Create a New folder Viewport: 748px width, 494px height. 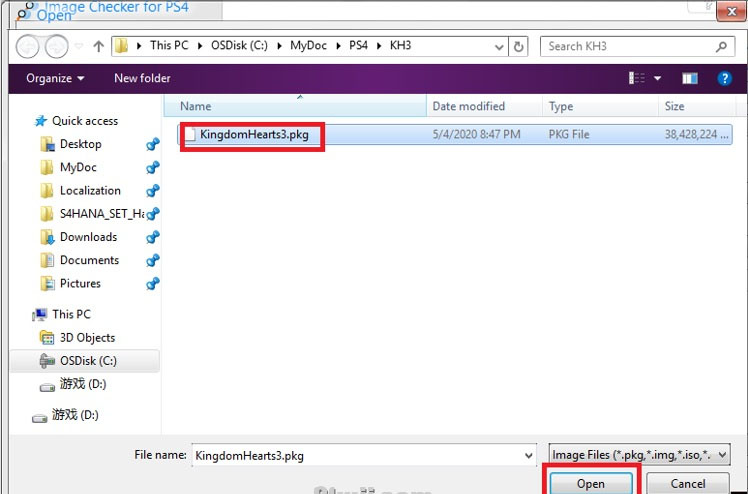[x=142, y=78]
